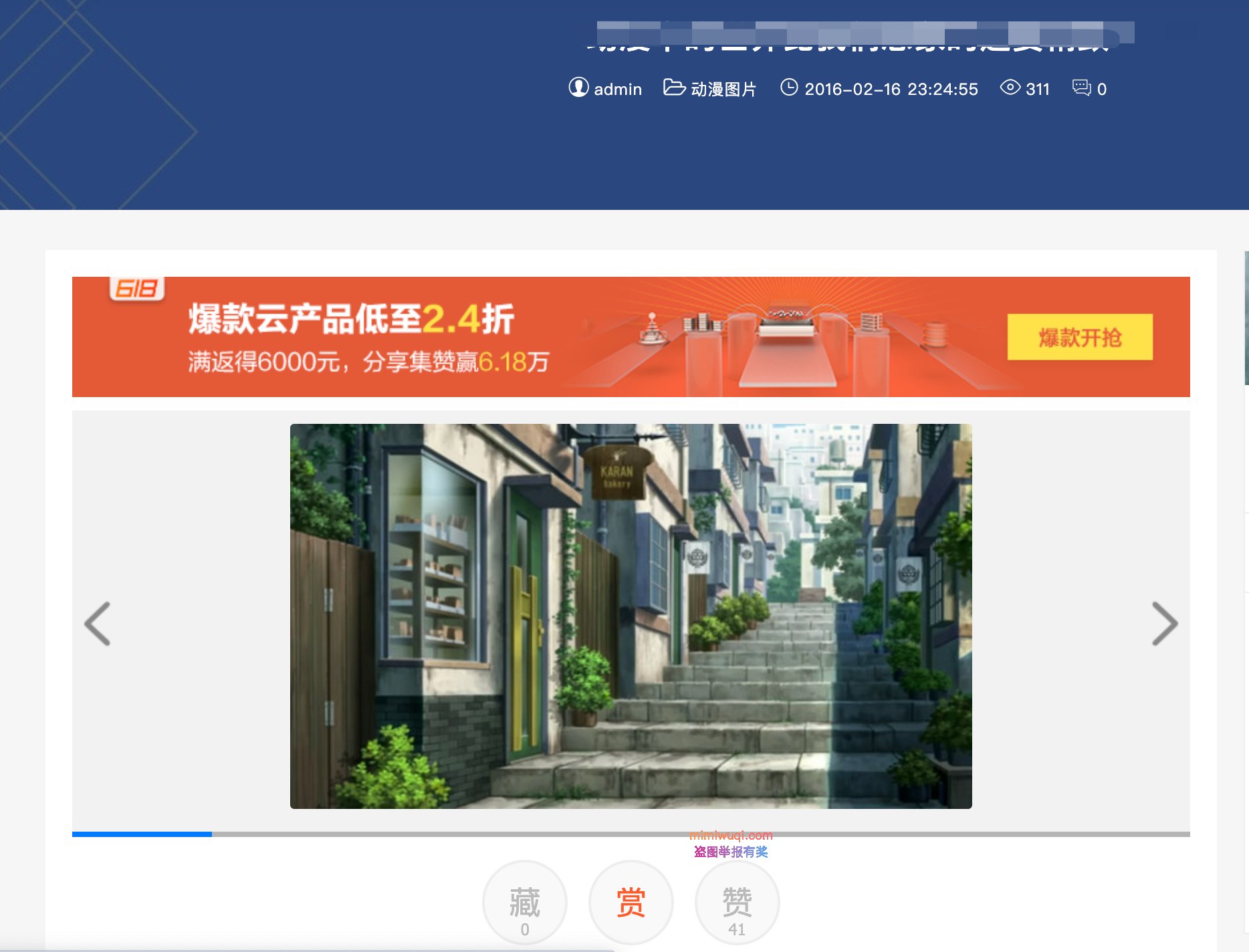Select the 2016-02-16 23:24:55 timestamp
This screenshot has height=952, width=1249.
(x=891, y=89)
